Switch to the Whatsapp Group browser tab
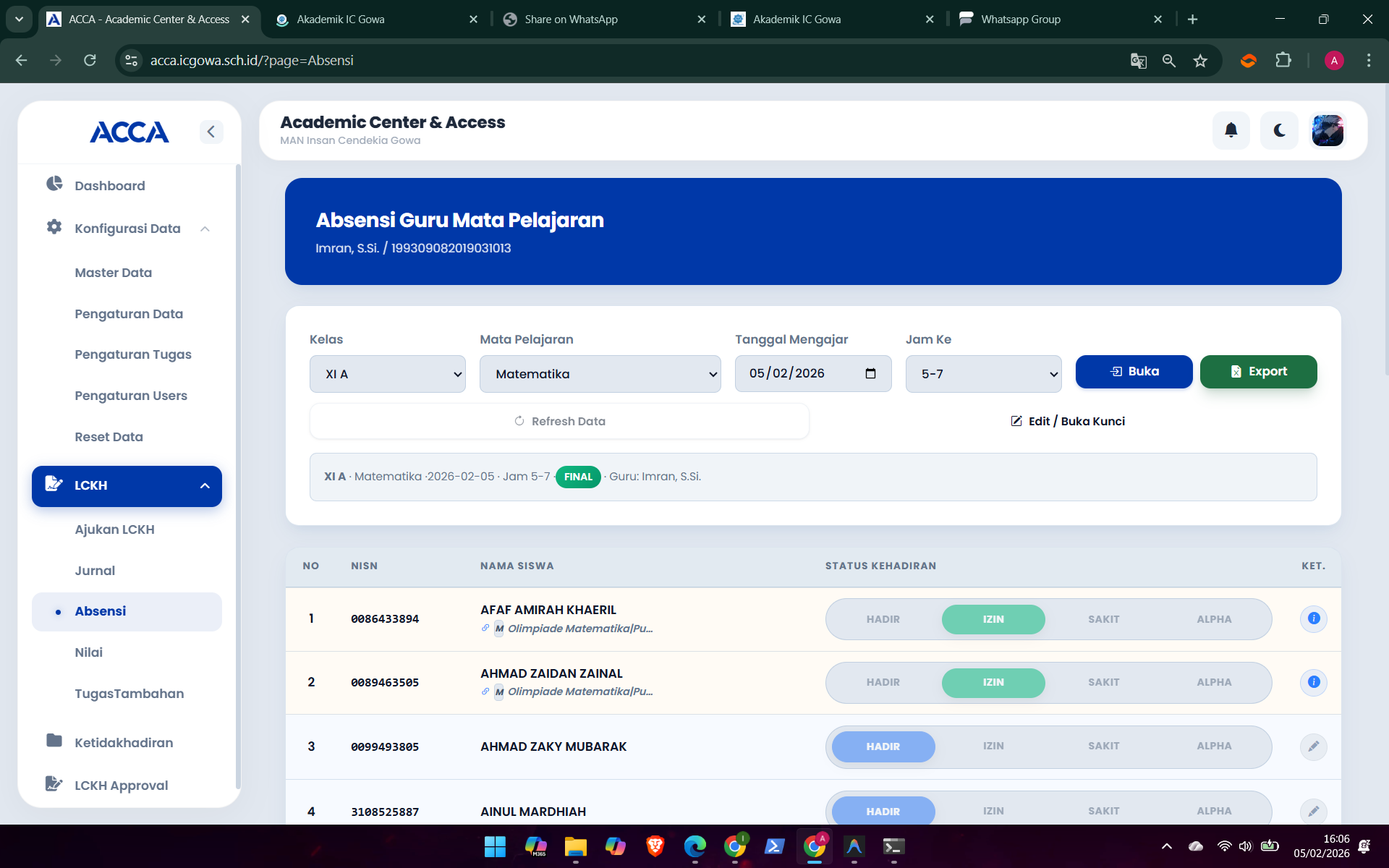Viewport: 1389px width, 868px height. point(1020,20)
